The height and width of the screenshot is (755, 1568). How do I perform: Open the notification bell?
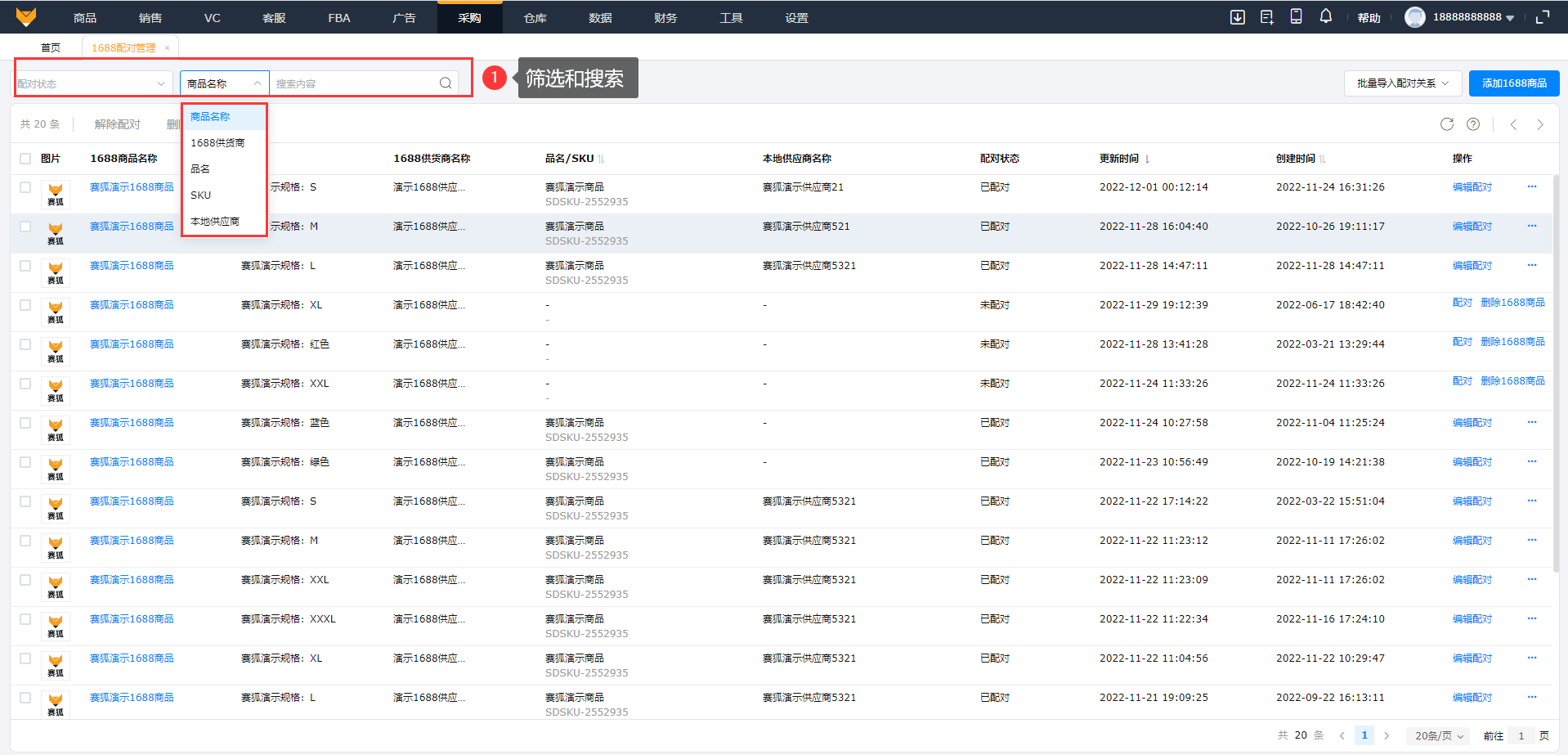(1325, 16)
